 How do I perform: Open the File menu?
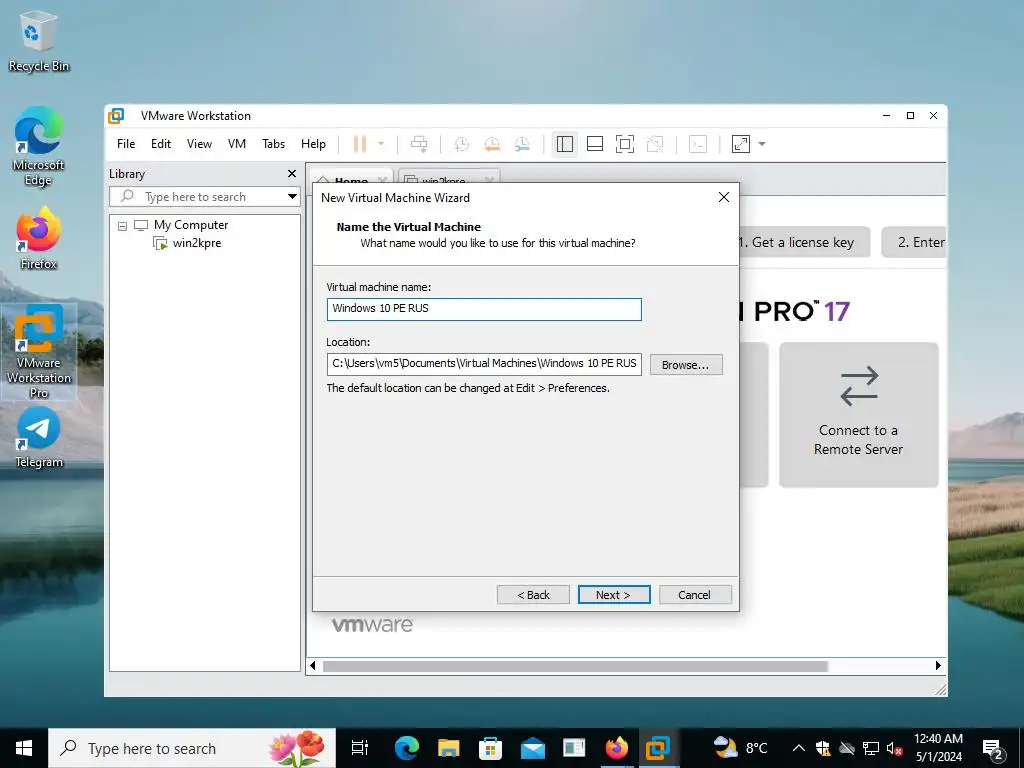(126, 144)
